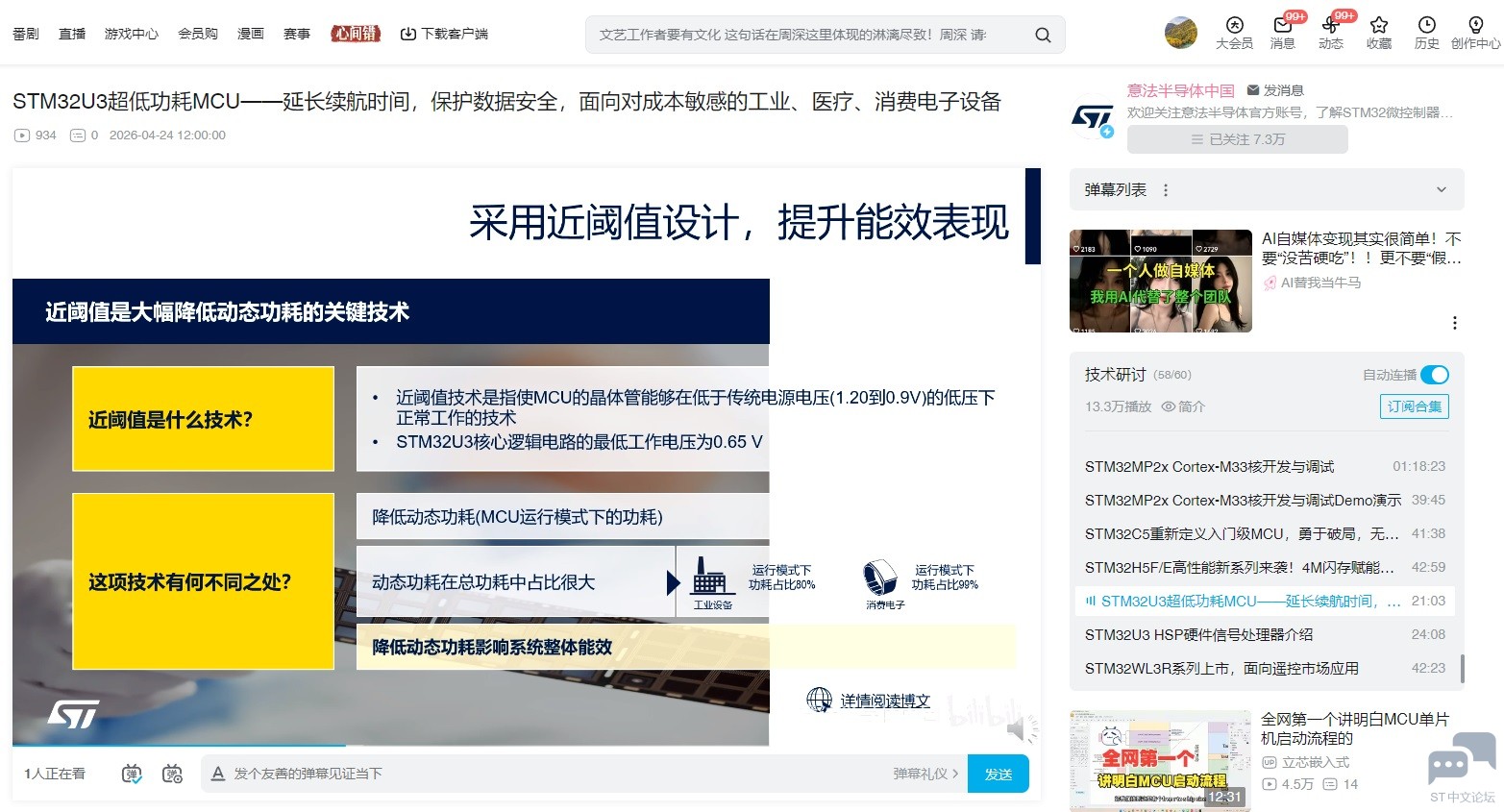This screenshot has height=812, width=1504.
Task: Open uploader AI替我当牛马 link
Action: tap(1320, 283)
